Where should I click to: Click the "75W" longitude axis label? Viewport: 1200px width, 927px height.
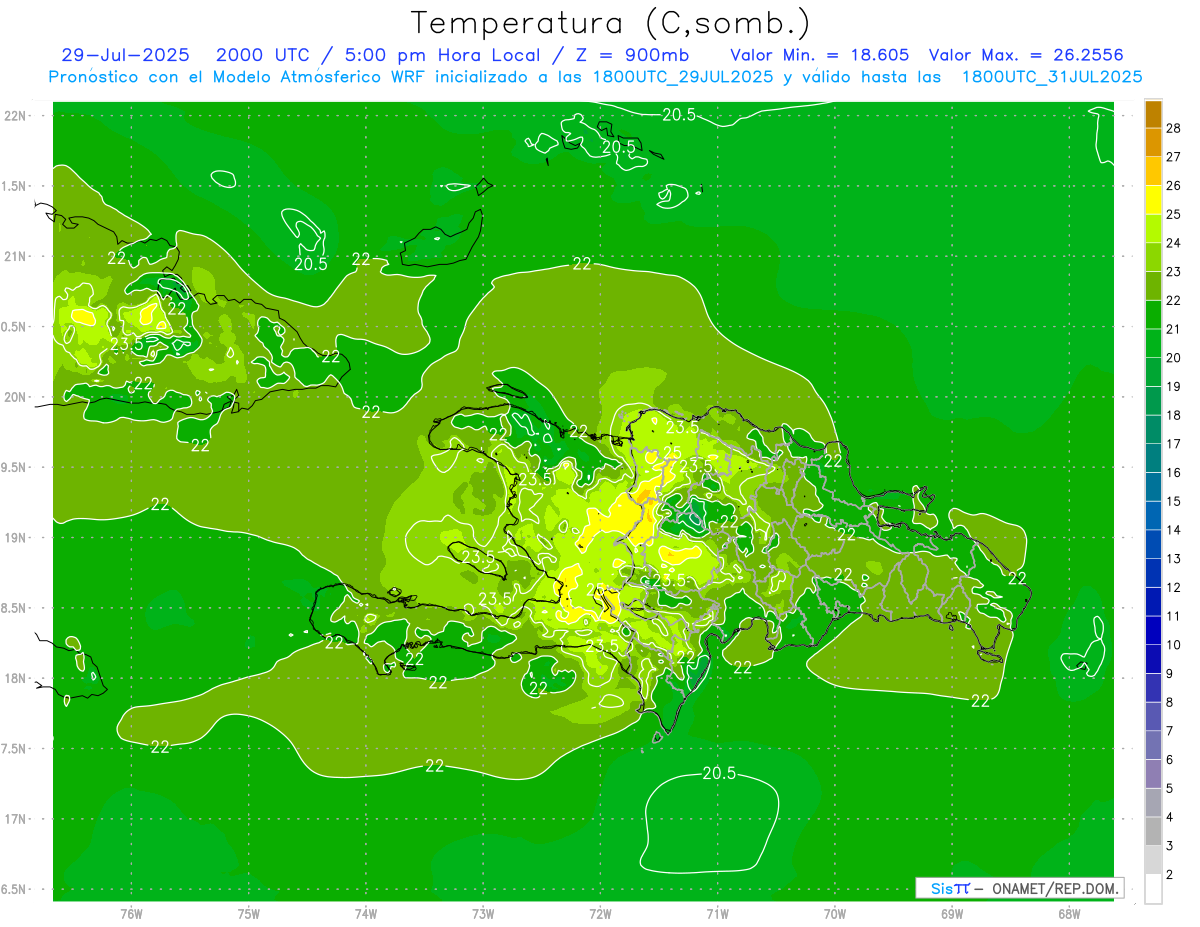249,914
